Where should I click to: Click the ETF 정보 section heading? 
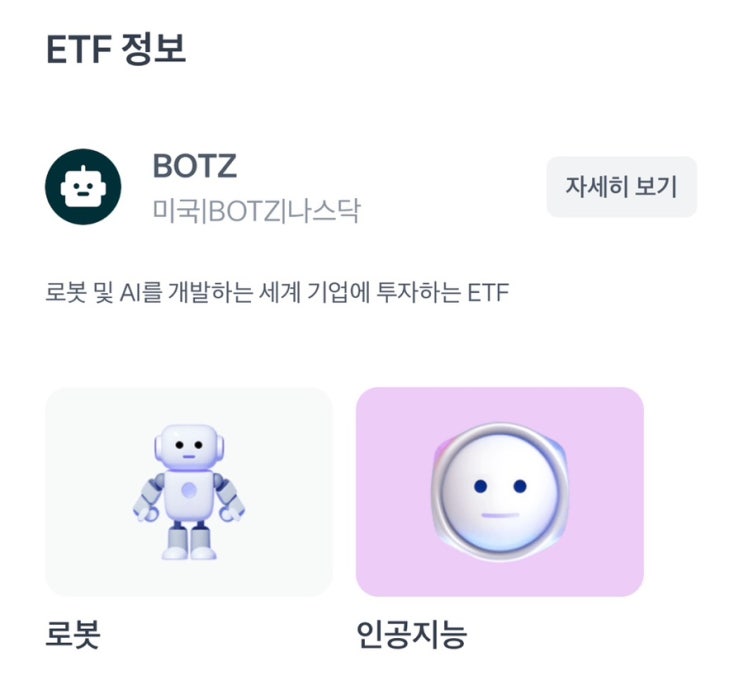coord(116,48)
